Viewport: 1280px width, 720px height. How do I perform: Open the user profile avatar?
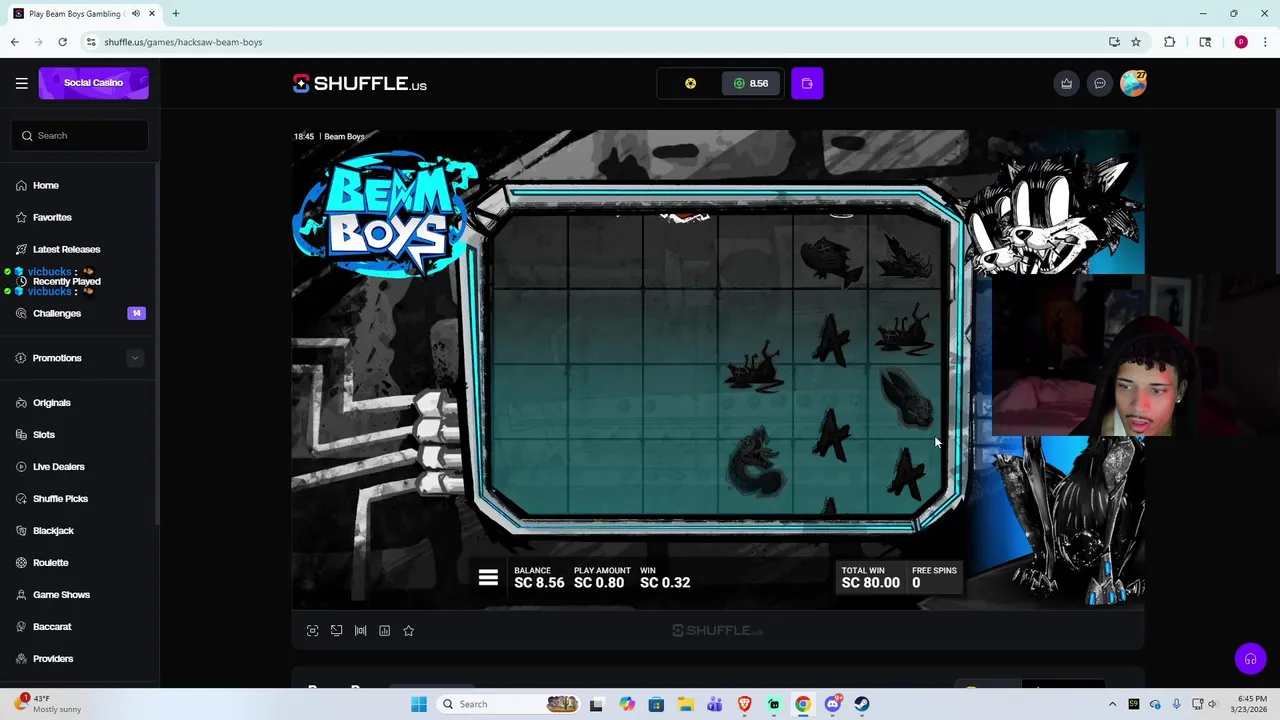pyautogui.click(x=1133, y=83)
